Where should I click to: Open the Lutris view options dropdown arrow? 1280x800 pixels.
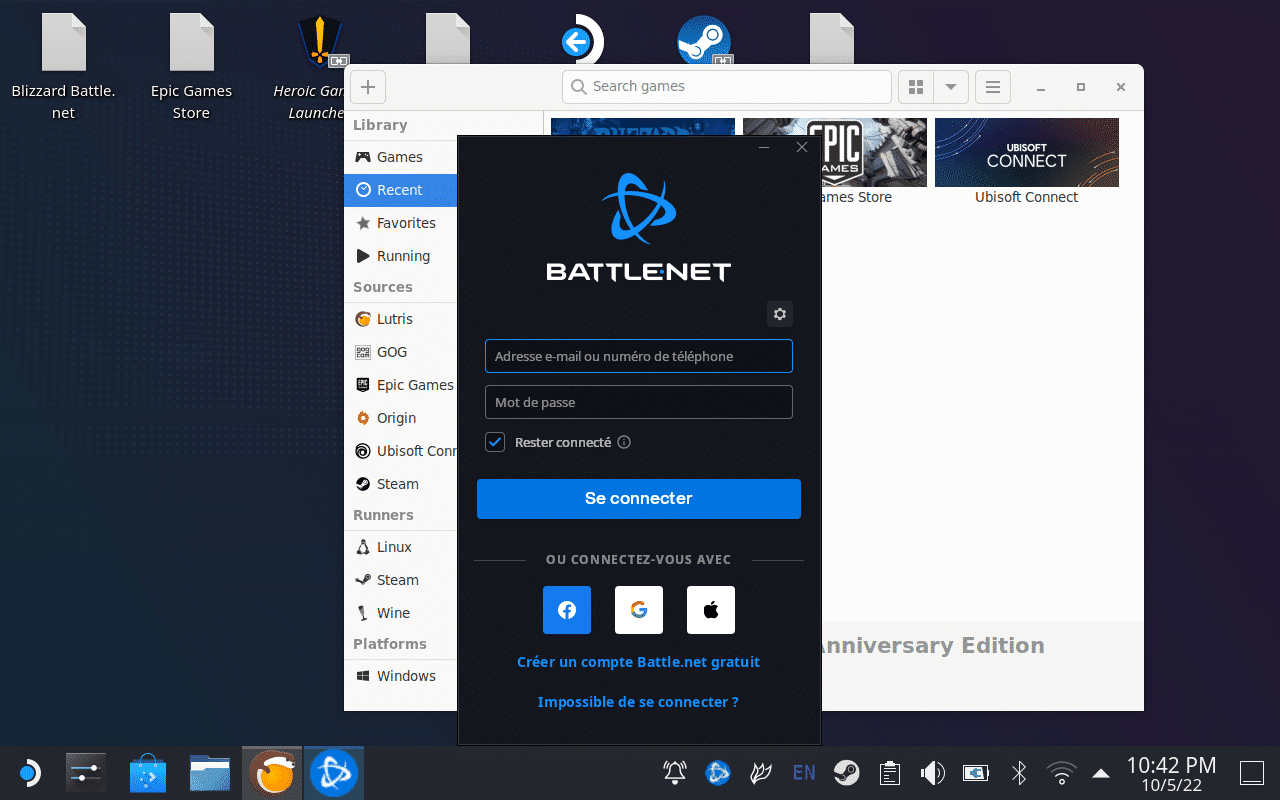pos(951,87)
